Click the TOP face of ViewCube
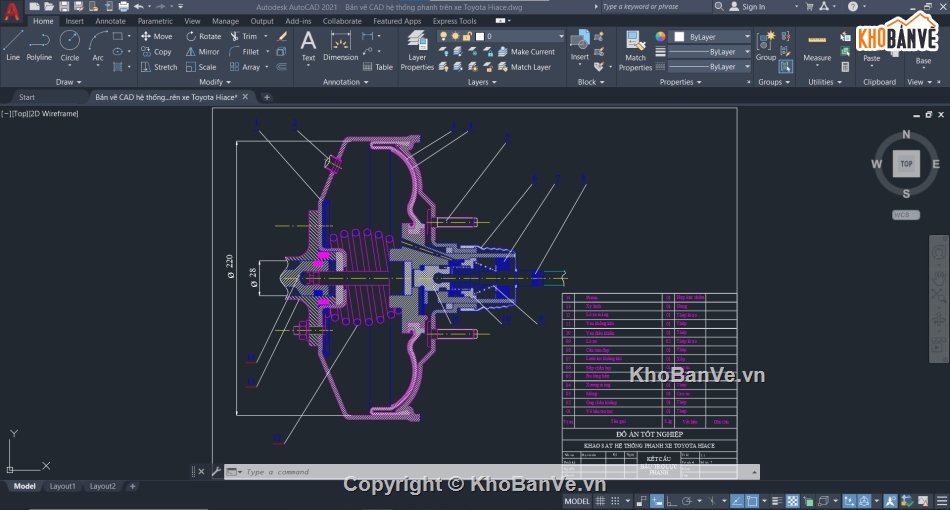 [x=906, y=164]
